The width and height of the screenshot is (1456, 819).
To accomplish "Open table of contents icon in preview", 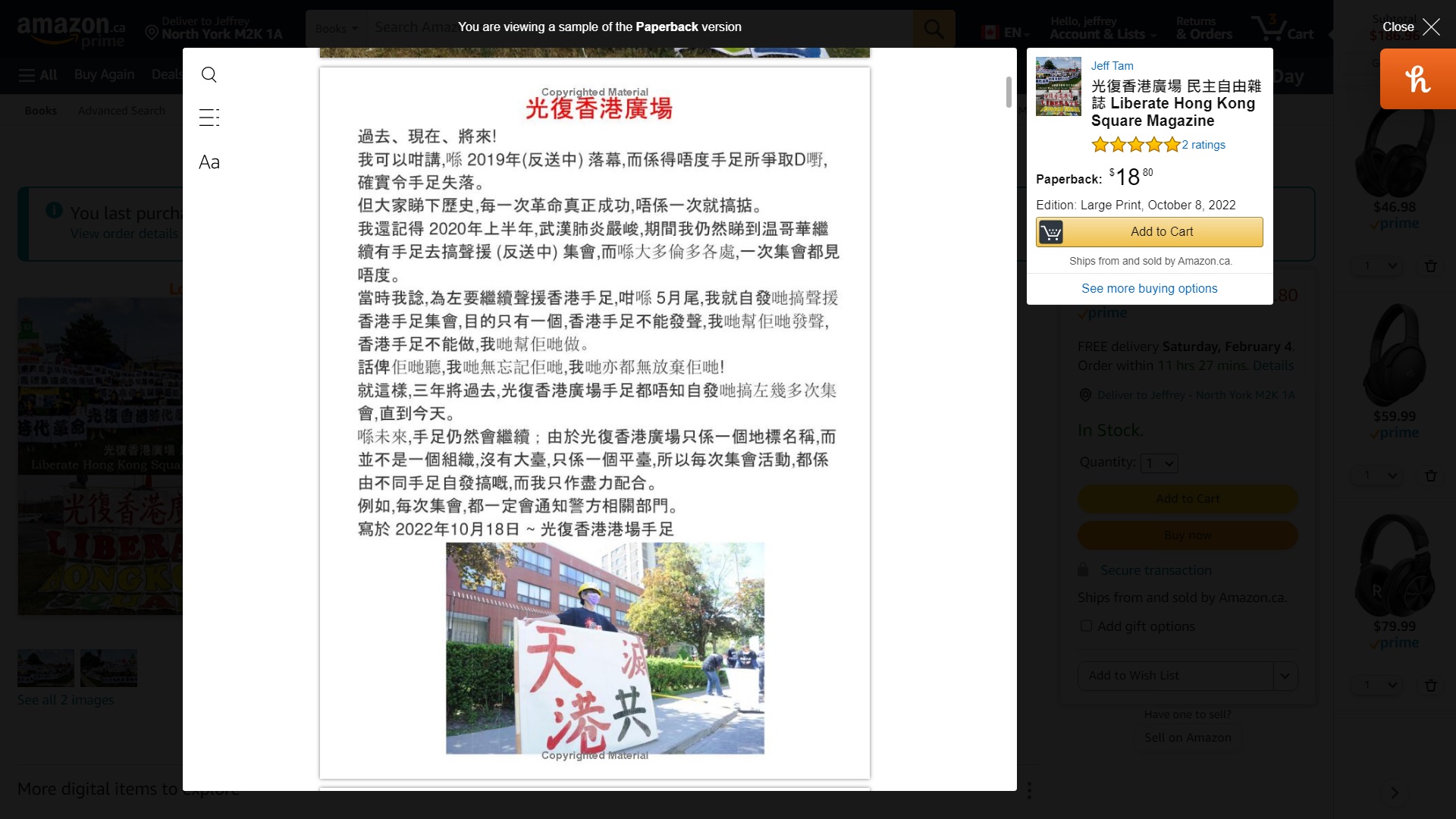I will pyautogui.click(x=209, y=118).
